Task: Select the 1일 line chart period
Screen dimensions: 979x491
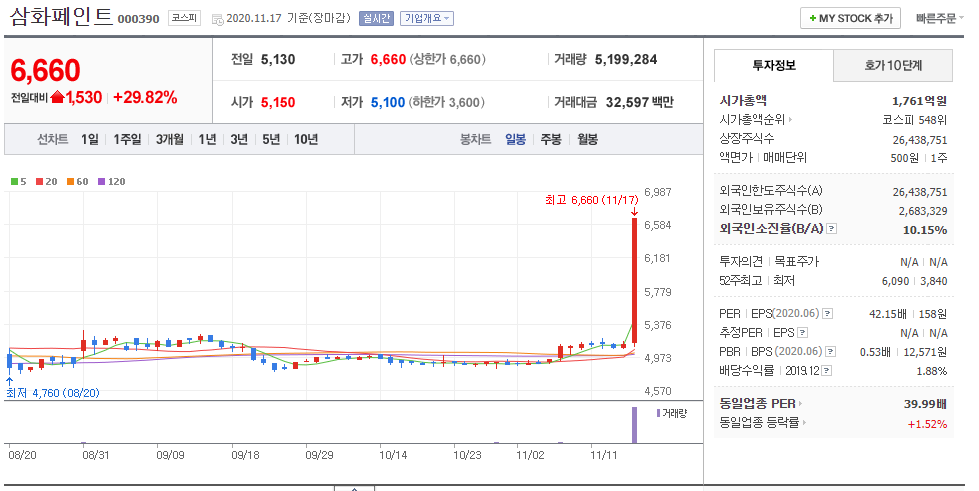Action: click(90, 139)
